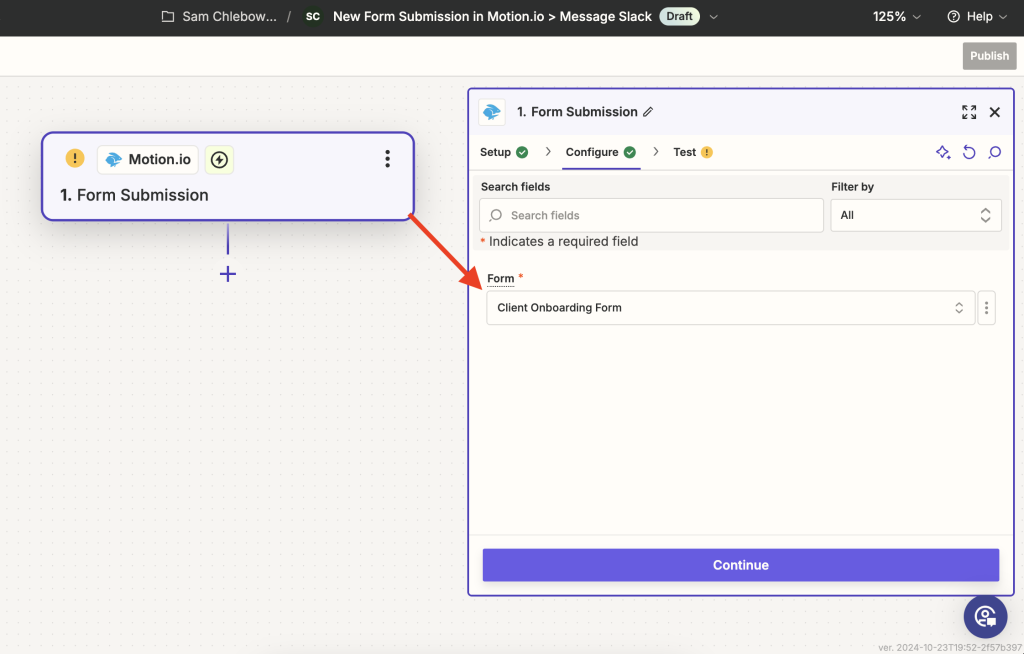Click the SC avatar badge

point(313,16)
